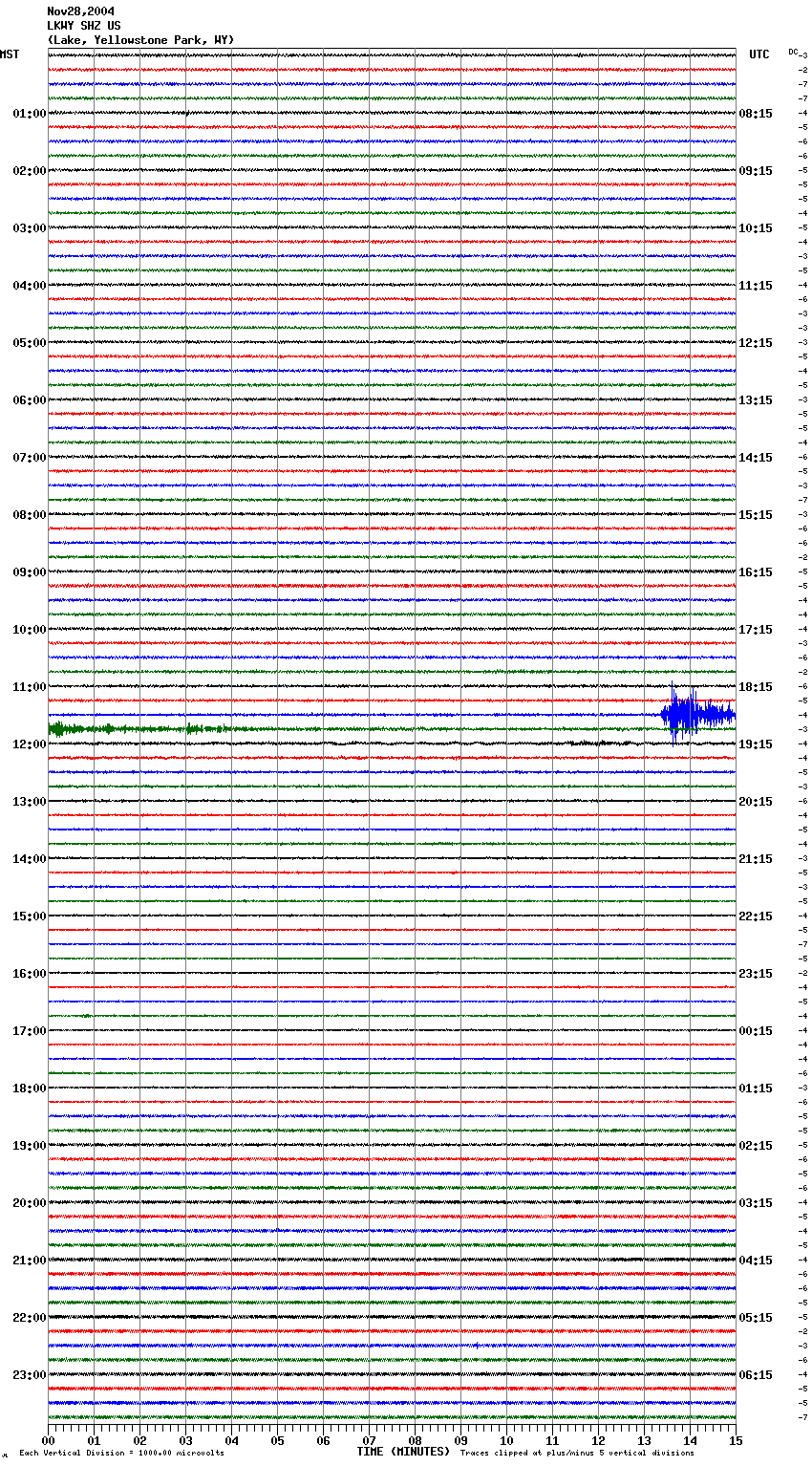Click the 19:00 MST time label

pos(30,1146)
